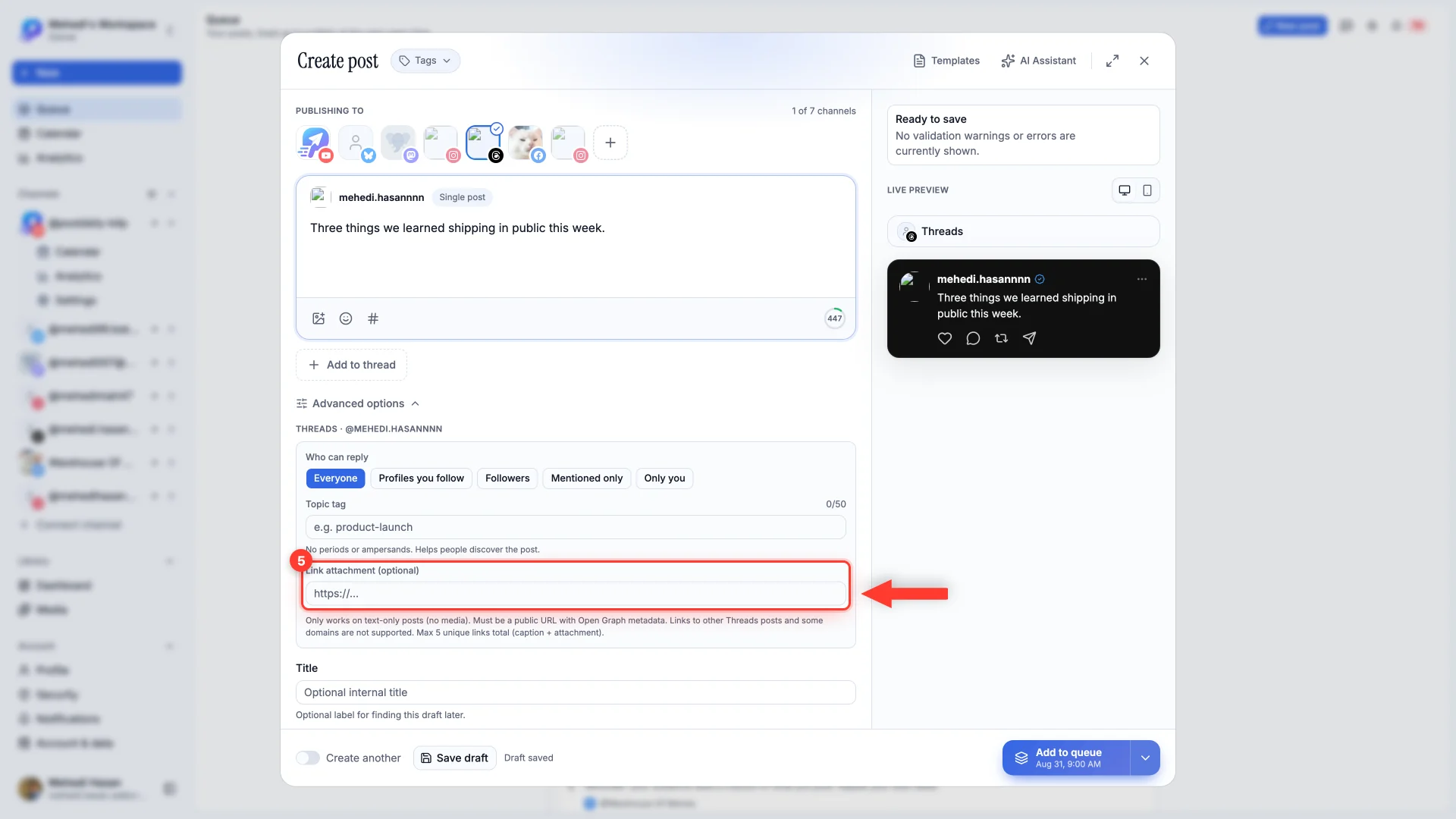Click Save draft button
Screen dimensions: 1456x819
tap(454, 758)
